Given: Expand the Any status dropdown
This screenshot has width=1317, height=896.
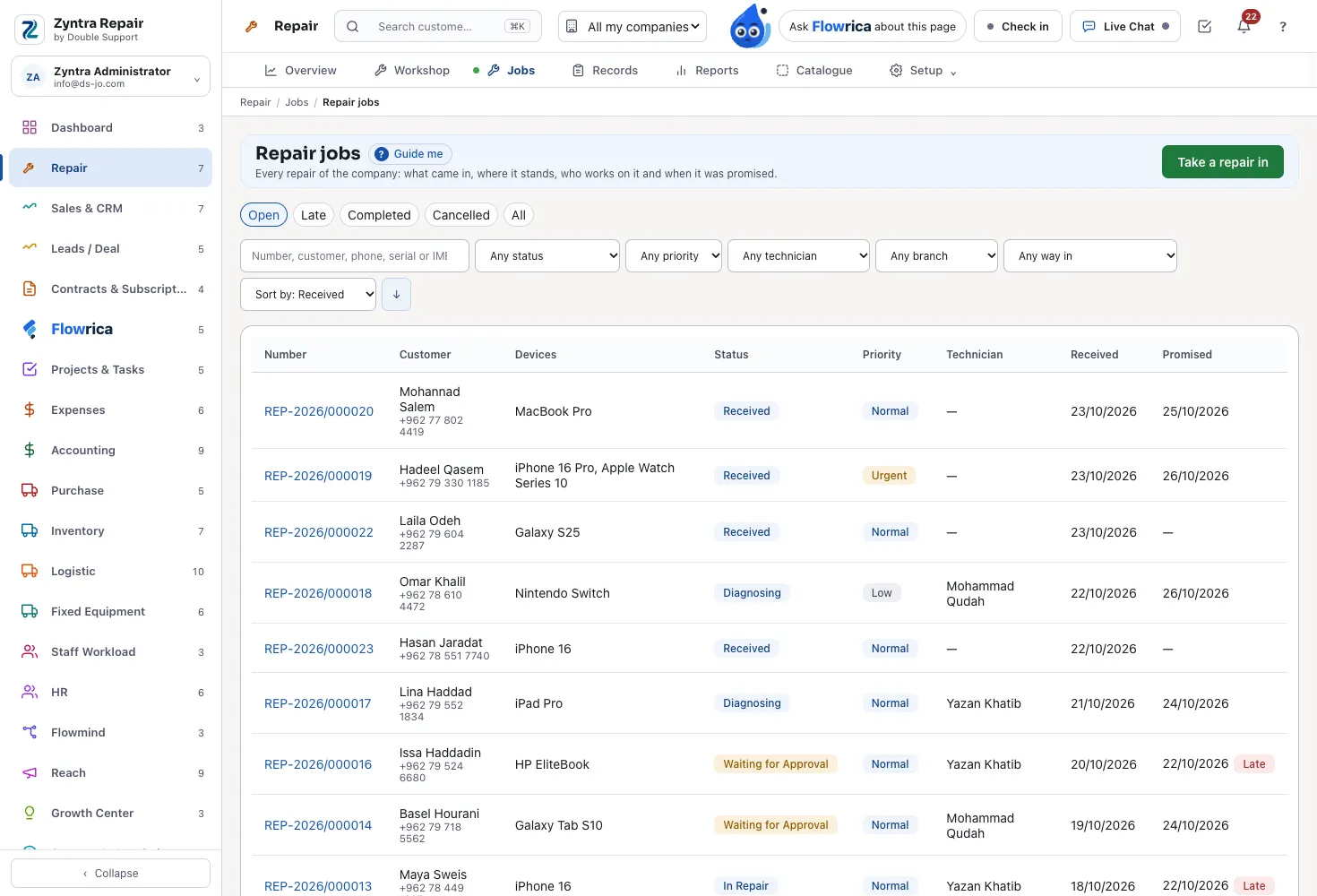Looking at the screenshot, I should click(547, 255).
